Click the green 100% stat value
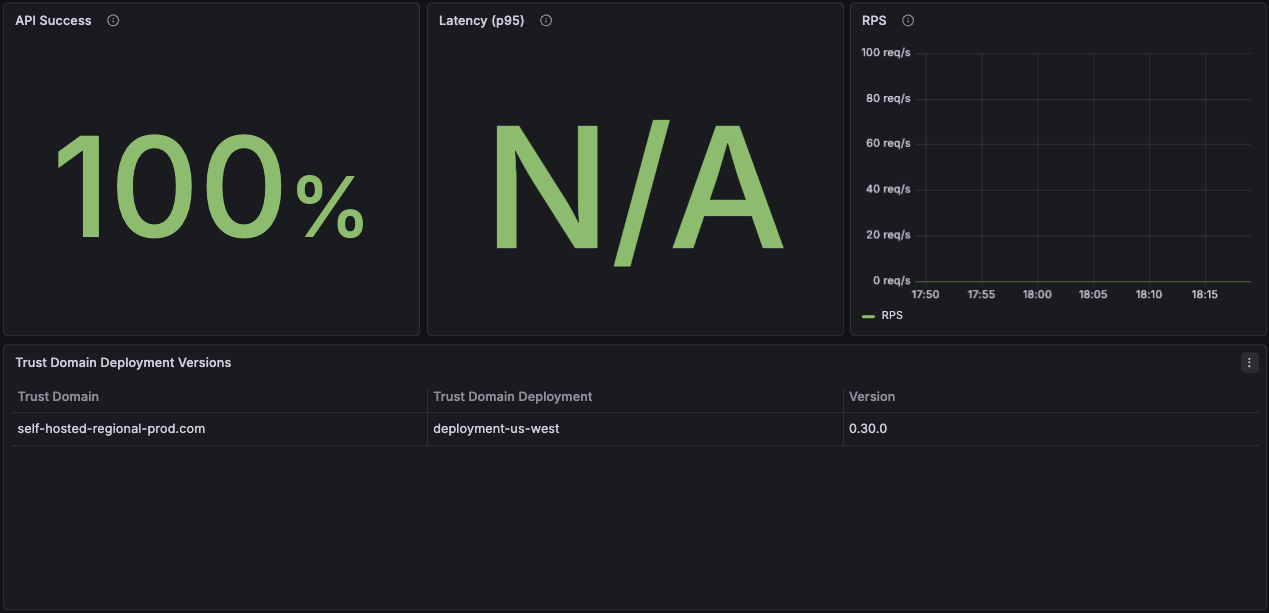 210,185
